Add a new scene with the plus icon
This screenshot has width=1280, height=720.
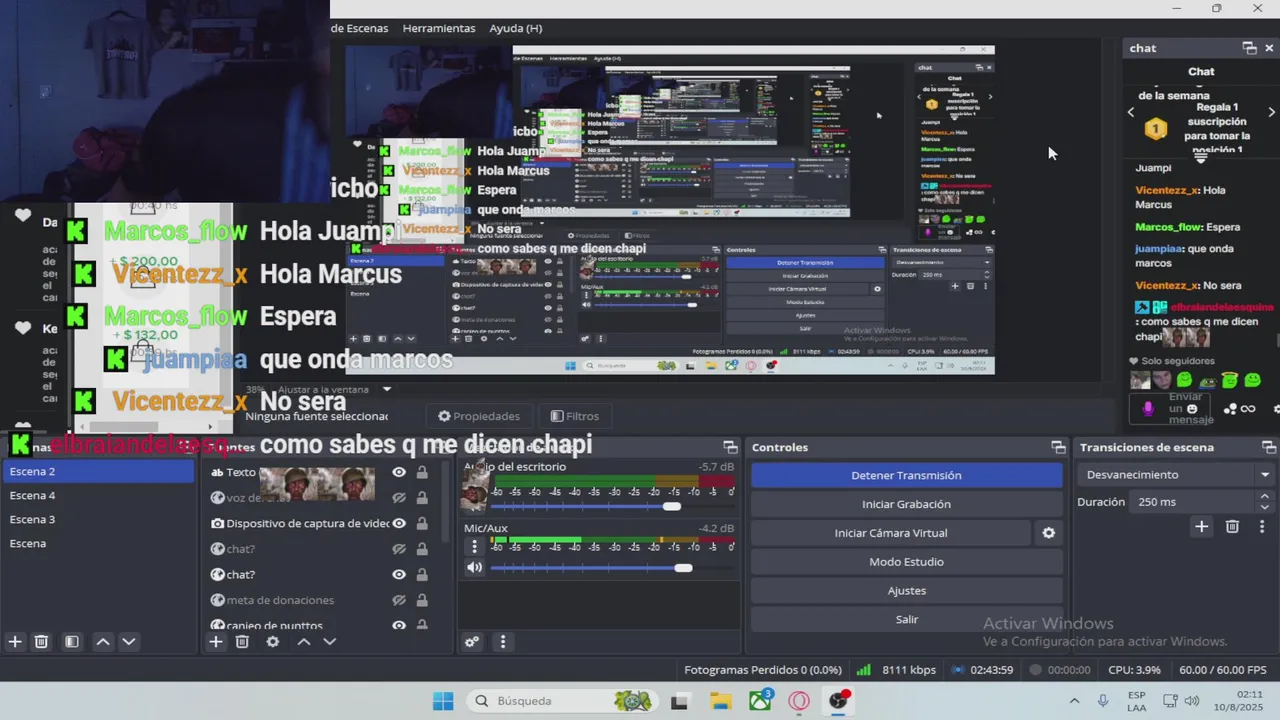(15, 642)
